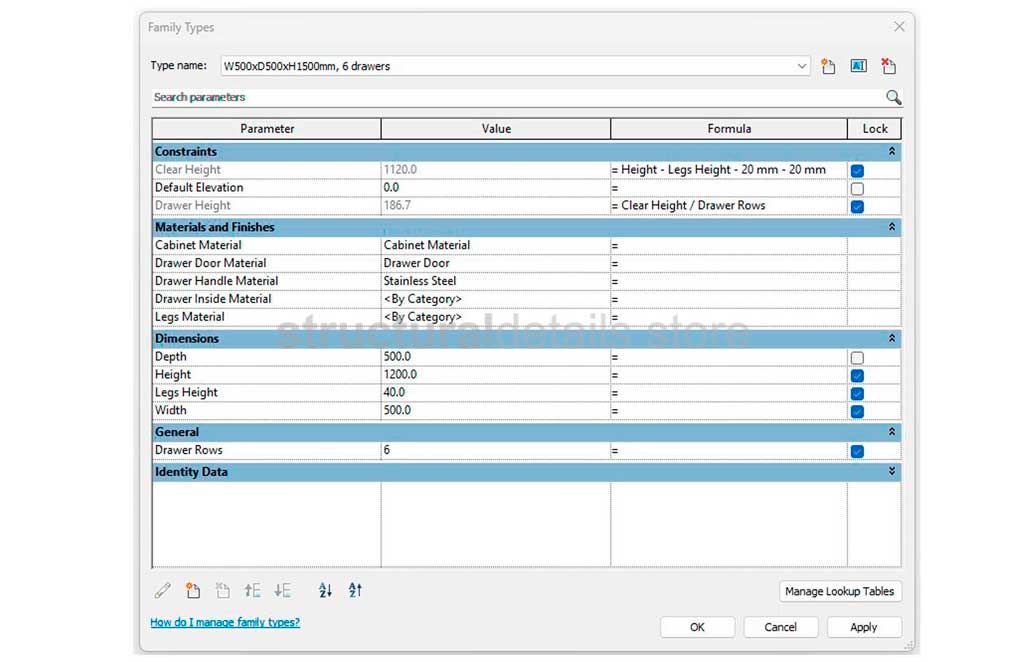Click the Parameter column header
1024x662 pixels.
pyautogui.click(x=267, y=129)
